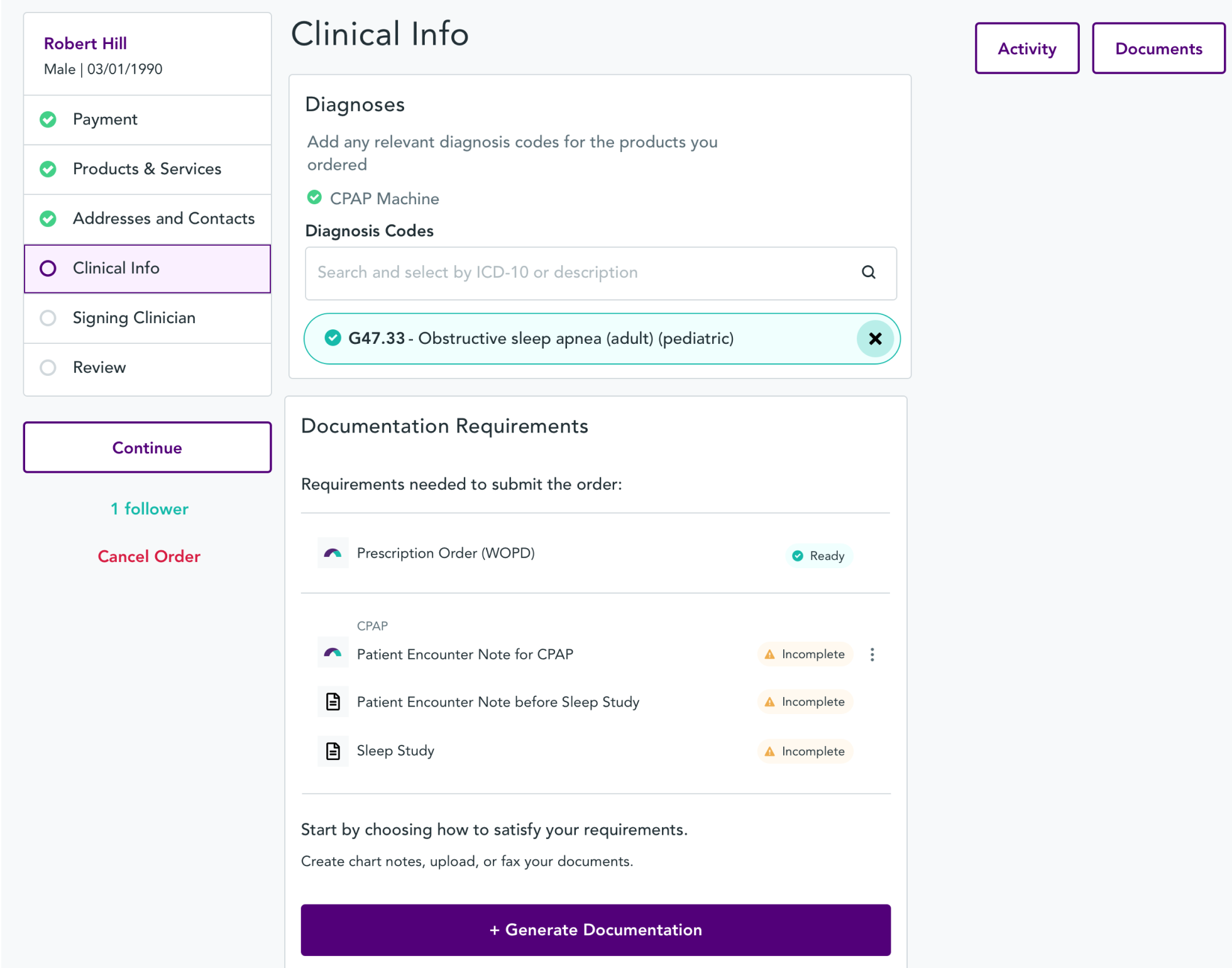The width and height of the screenshot is (1232, 968).
Task: Open the three-dot menu for Patient Encounter Note for CPAP
Action: coord(872,654)
